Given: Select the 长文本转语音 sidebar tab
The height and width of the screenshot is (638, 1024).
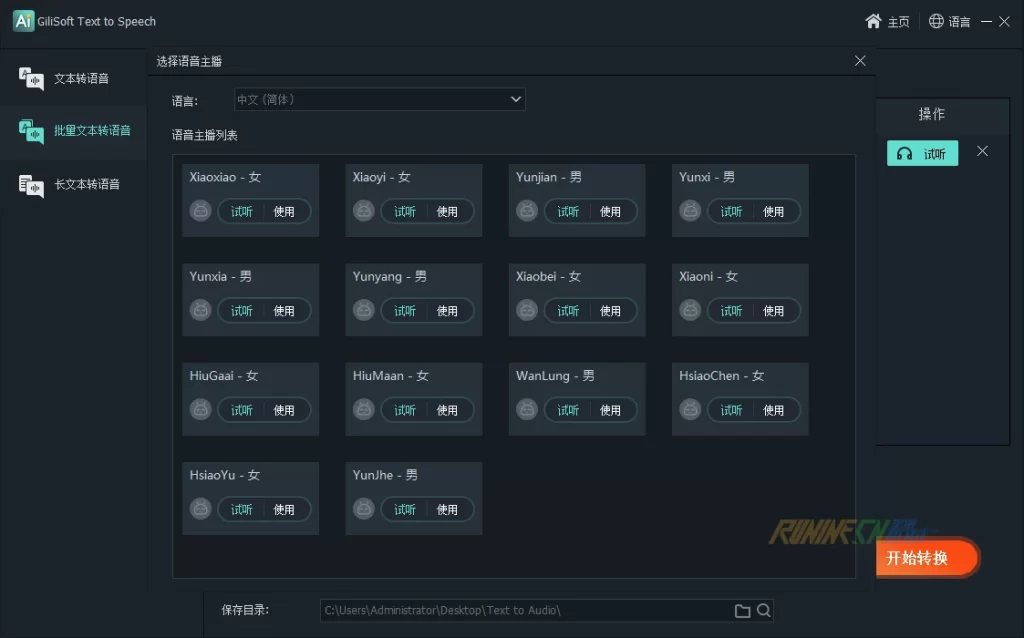Looking at the screenshot, I should 73,185.
